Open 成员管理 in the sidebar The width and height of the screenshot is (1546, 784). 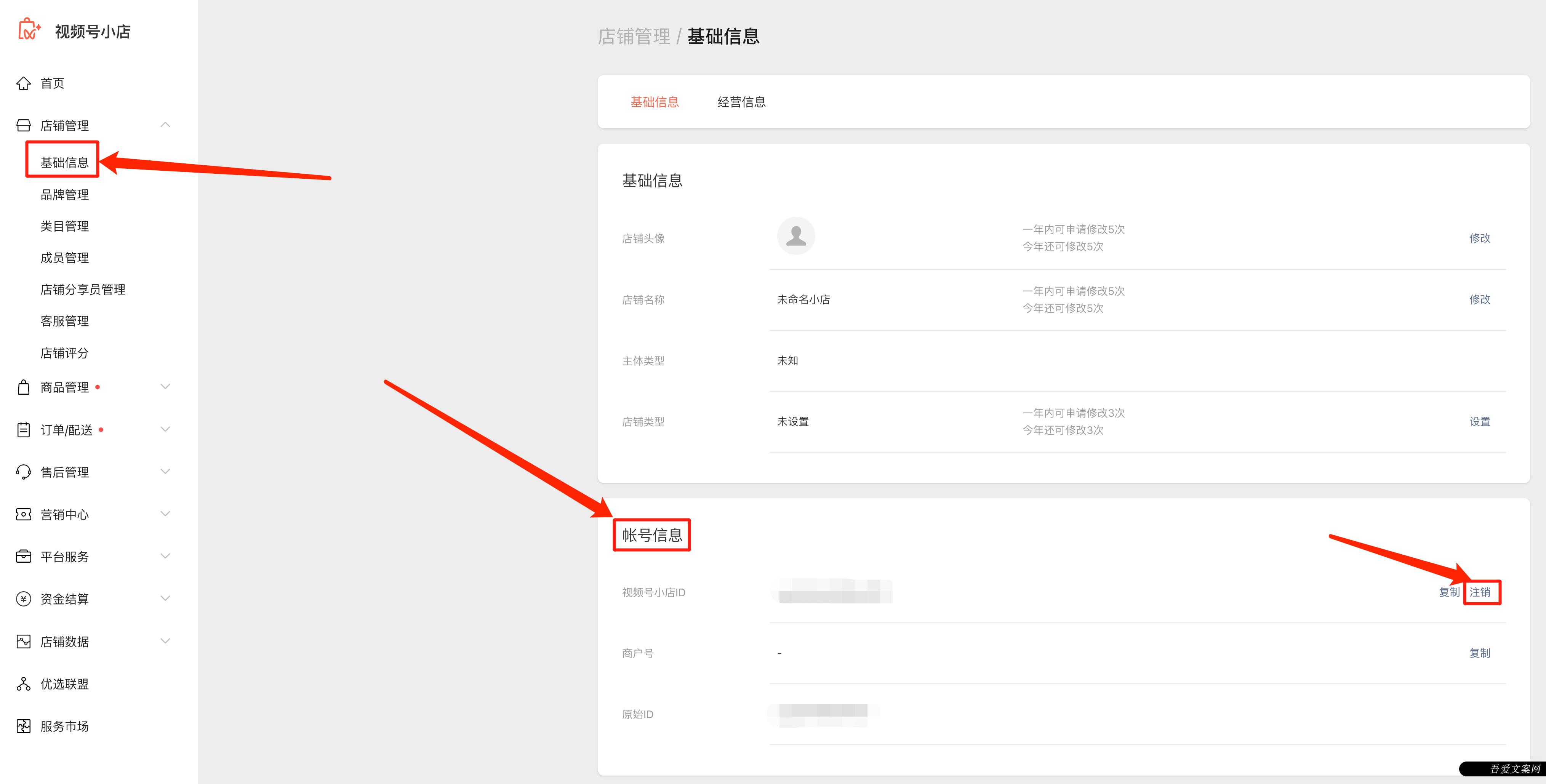pos(64,258)
